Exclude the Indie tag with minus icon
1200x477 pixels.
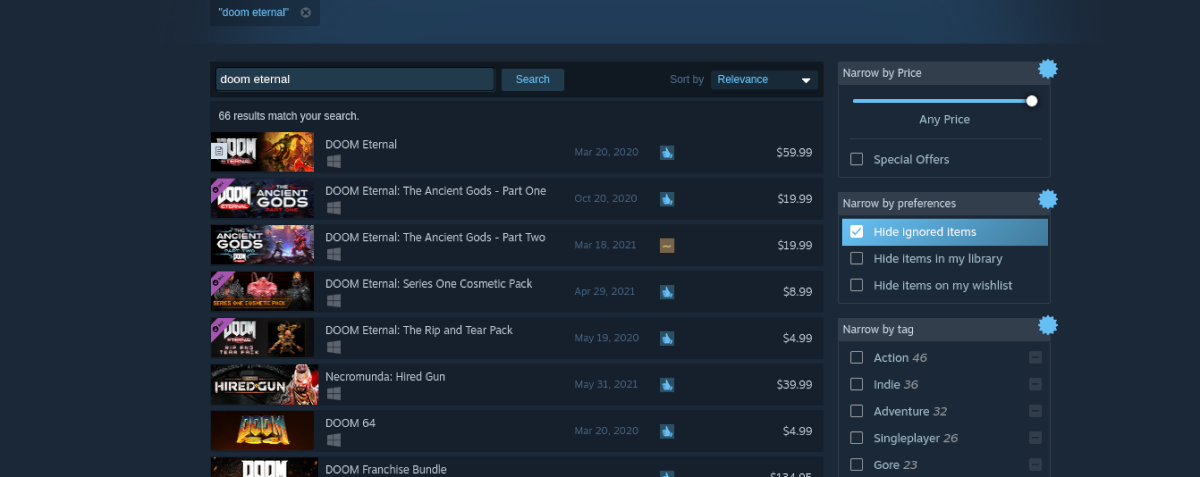coord(1035,384)
